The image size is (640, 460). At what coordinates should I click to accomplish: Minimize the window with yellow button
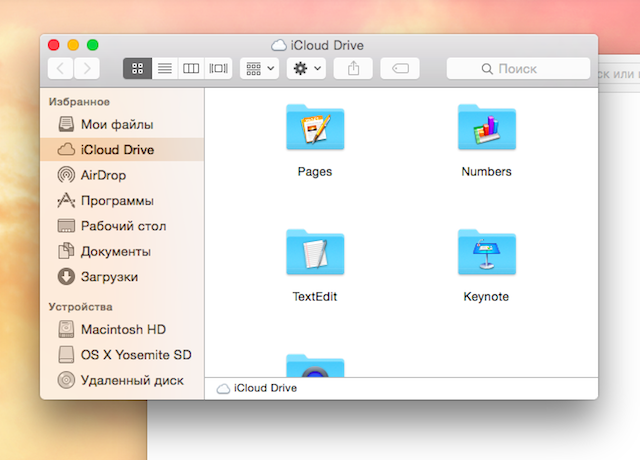click(x=73, y=44)
